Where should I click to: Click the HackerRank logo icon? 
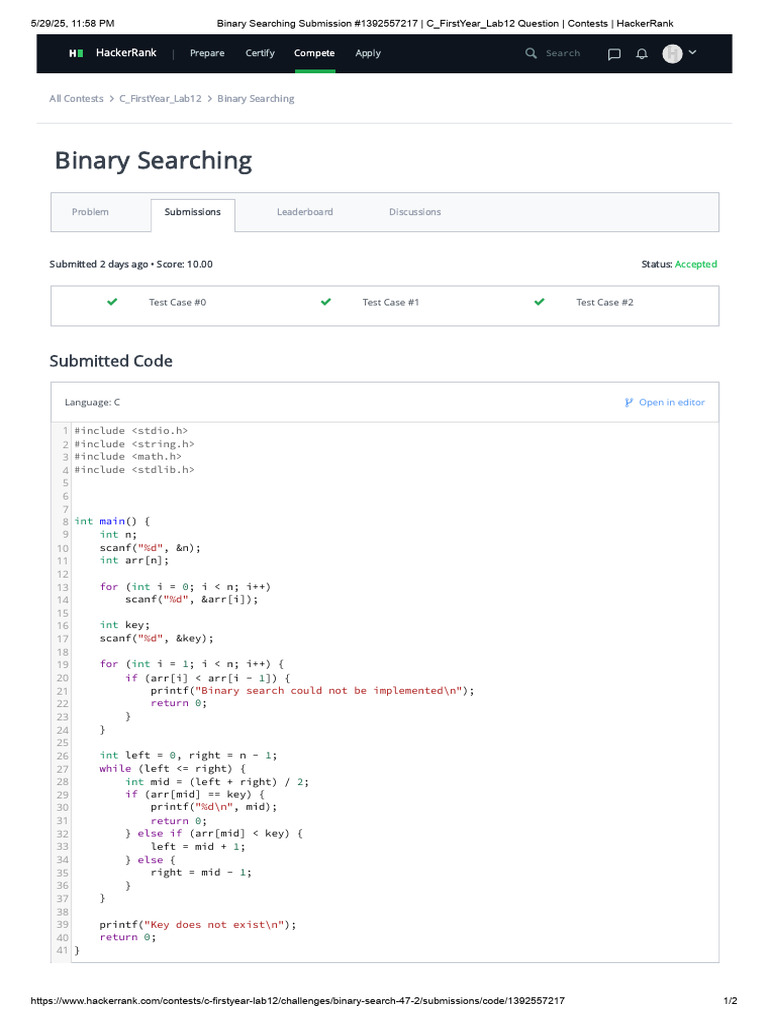(x=76, y=53)
